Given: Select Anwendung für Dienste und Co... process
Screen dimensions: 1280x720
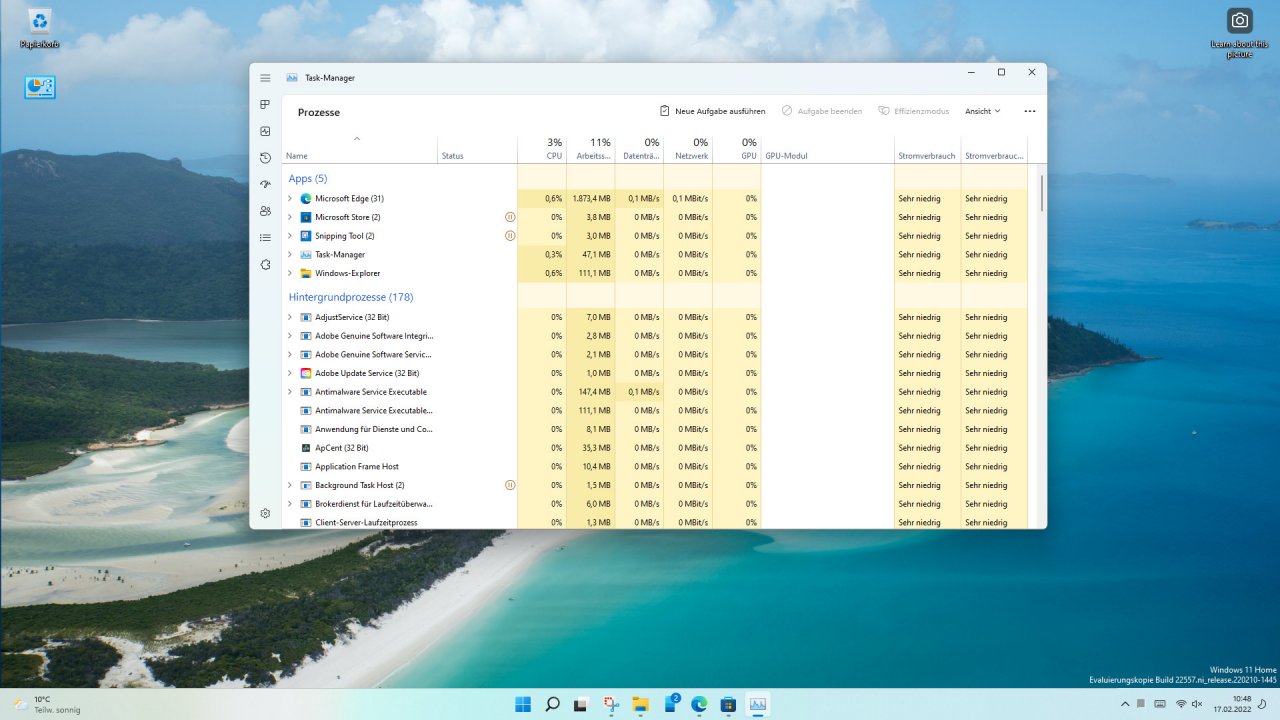Looking at the screenshot, I should pos(654,429).
